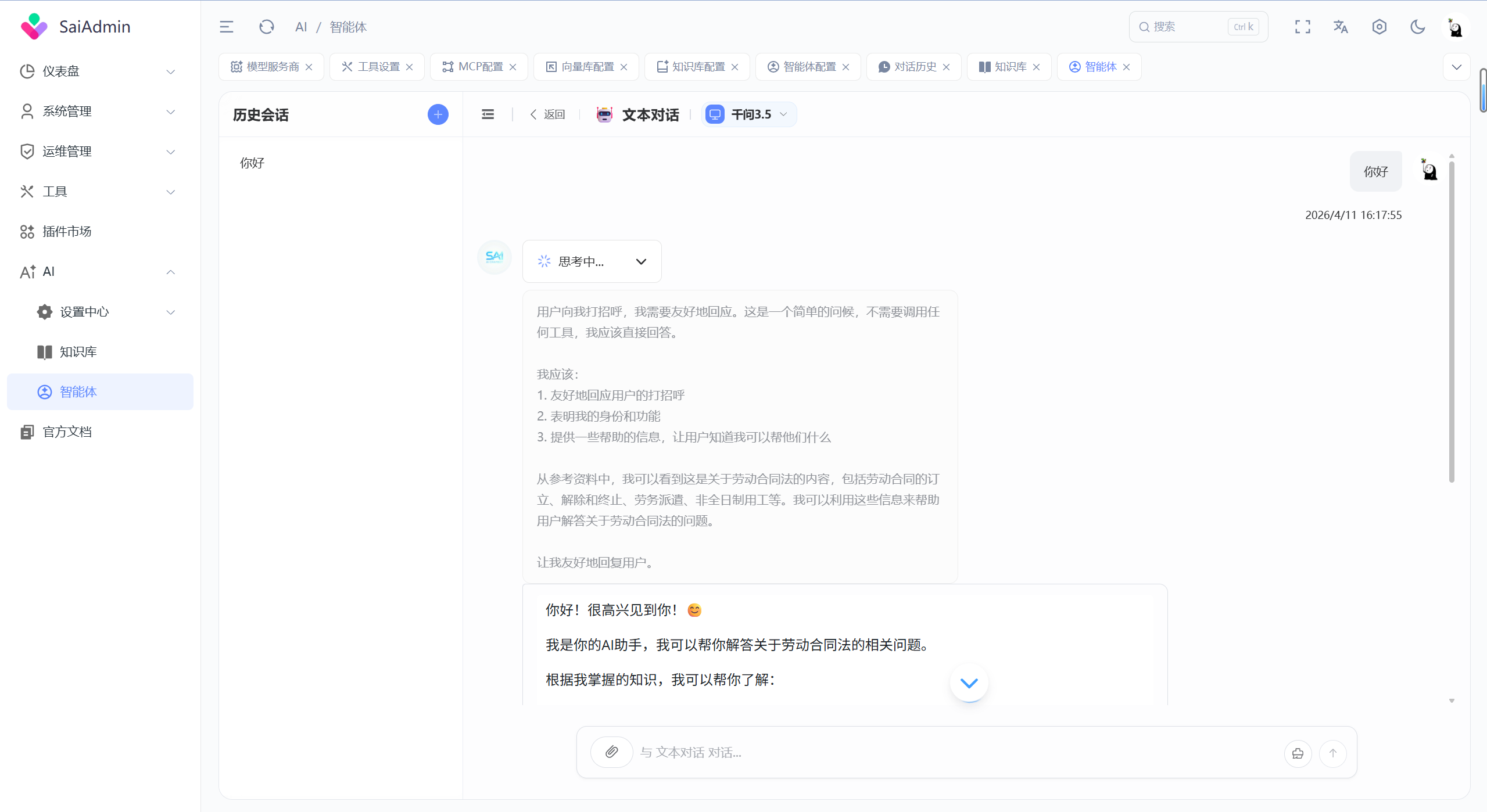Toggle the history session panel list icon
This screenshot has width=1487, height=812.
[488, 114]
